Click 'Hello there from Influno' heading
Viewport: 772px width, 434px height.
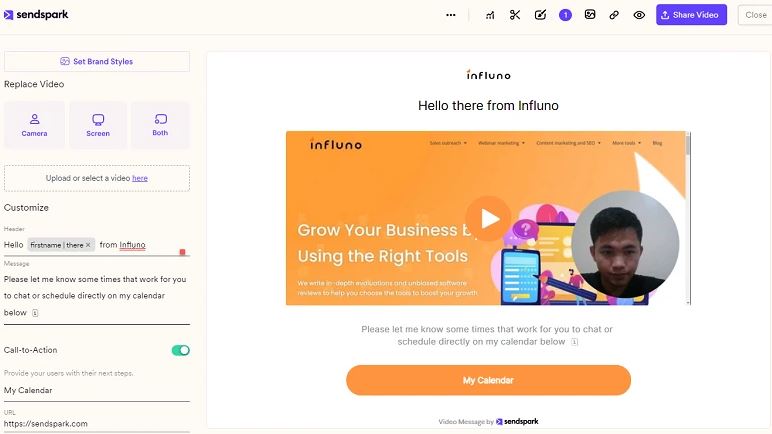488,105
